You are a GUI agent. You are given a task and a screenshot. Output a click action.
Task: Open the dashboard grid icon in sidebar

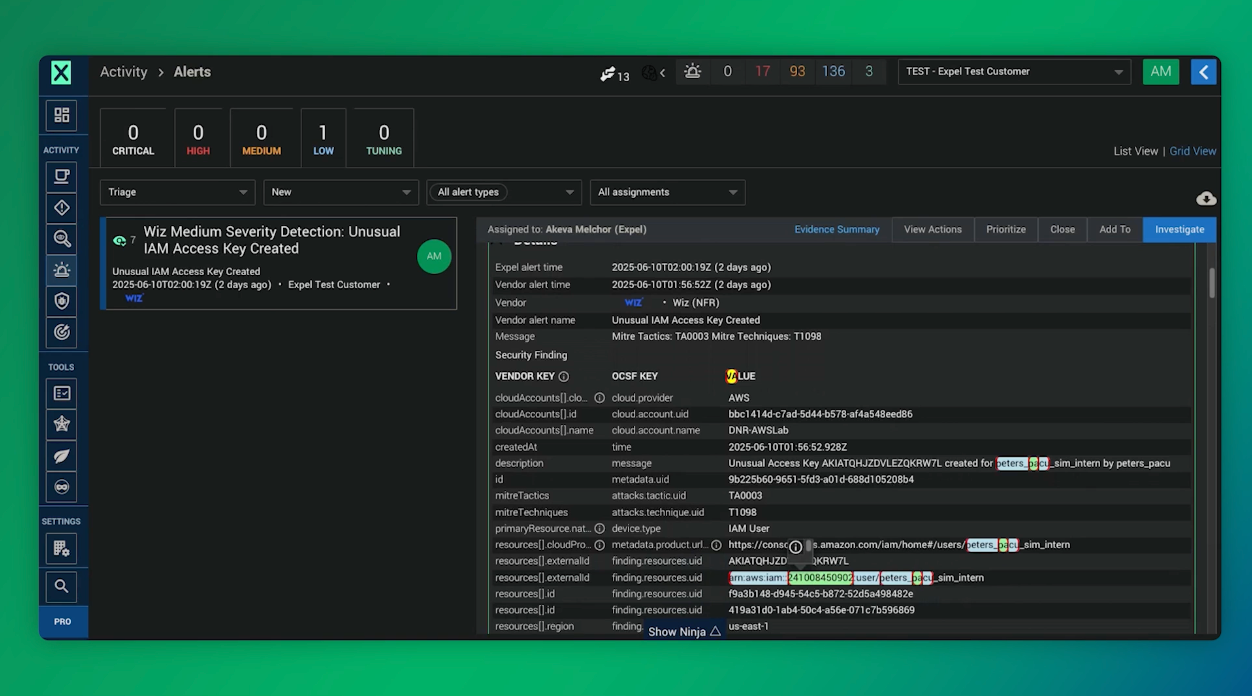click(61, 116)
